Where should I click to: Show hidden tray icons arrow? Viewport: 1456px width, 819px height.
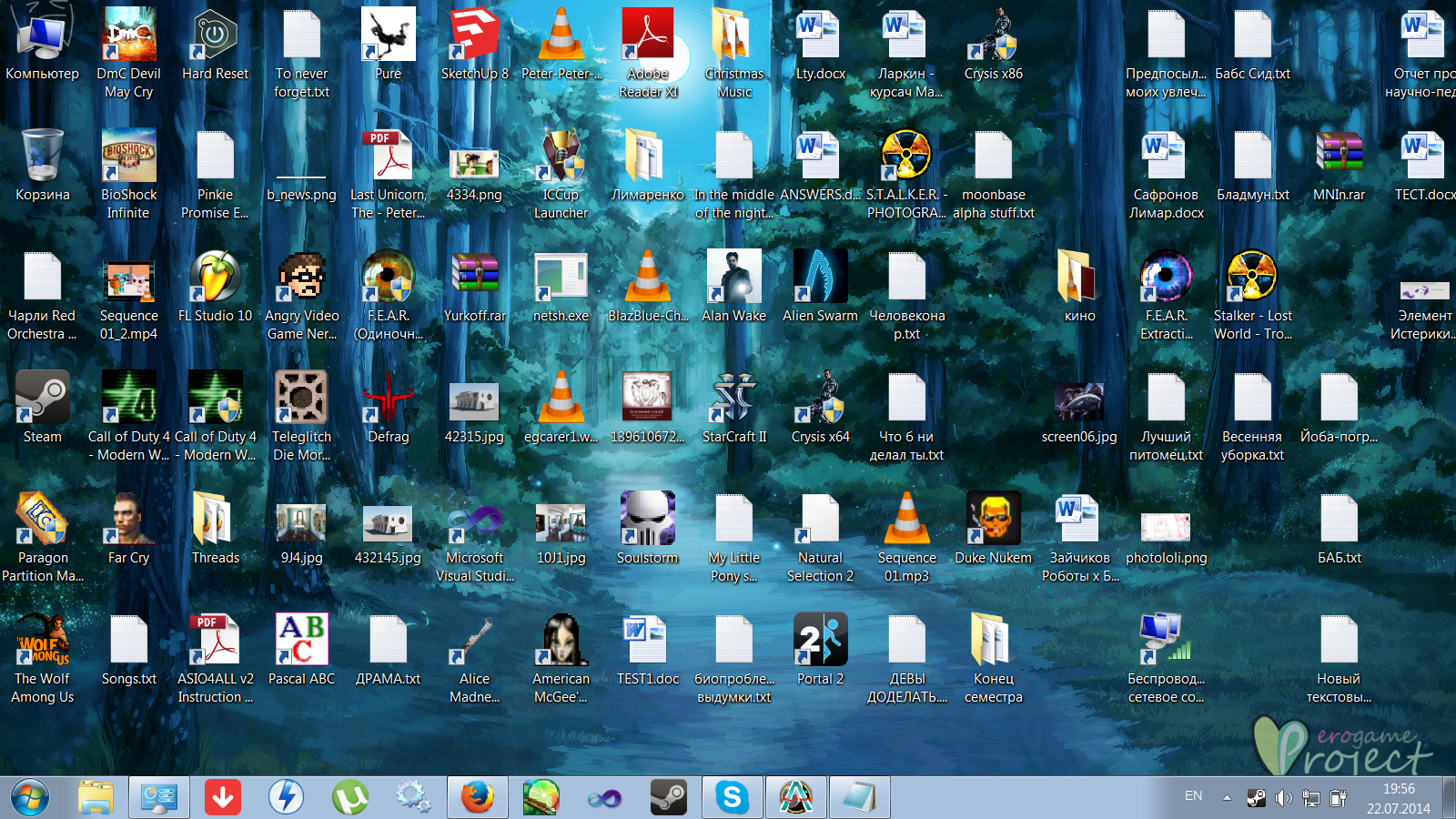tap(1227, 798)
